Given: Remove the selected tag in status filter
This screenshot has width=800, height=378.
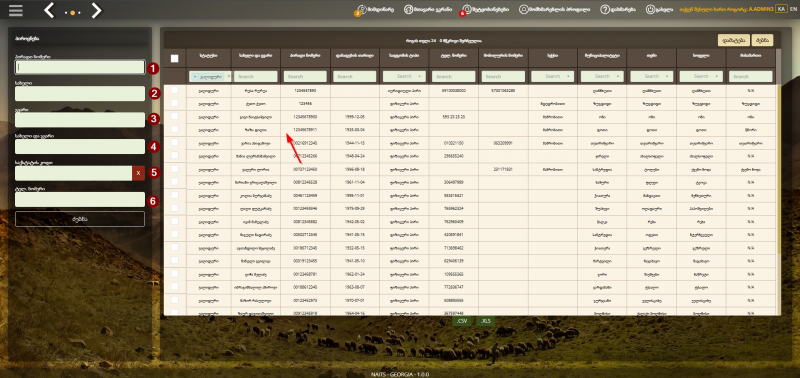Looking at the screenshot, I should click(195, 77).
